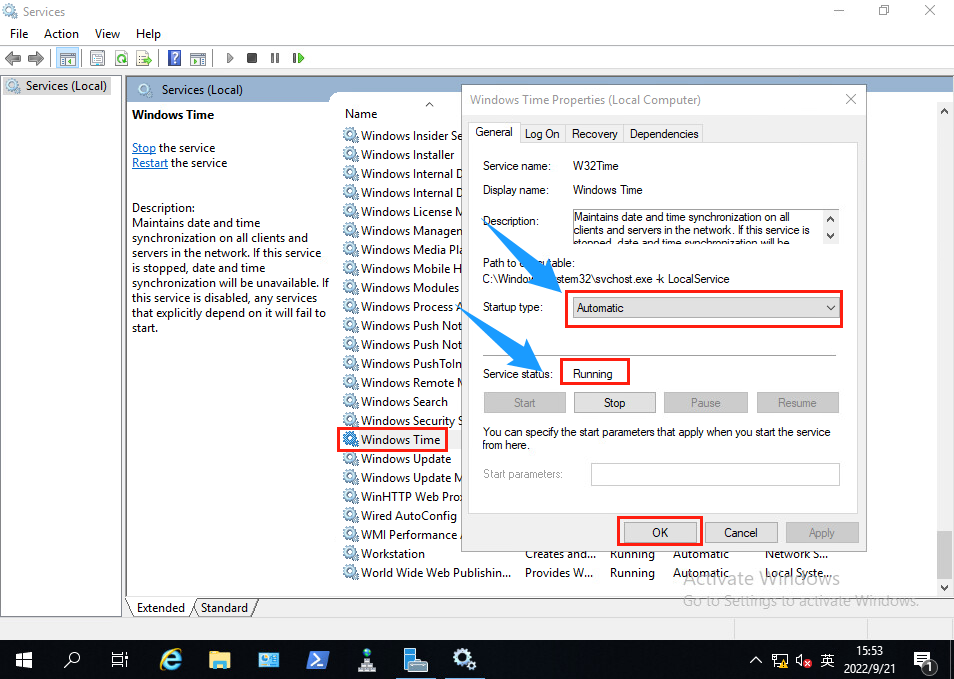Select World Wide Web Publishing service
The image size is (954, 679).
[427, 573]
